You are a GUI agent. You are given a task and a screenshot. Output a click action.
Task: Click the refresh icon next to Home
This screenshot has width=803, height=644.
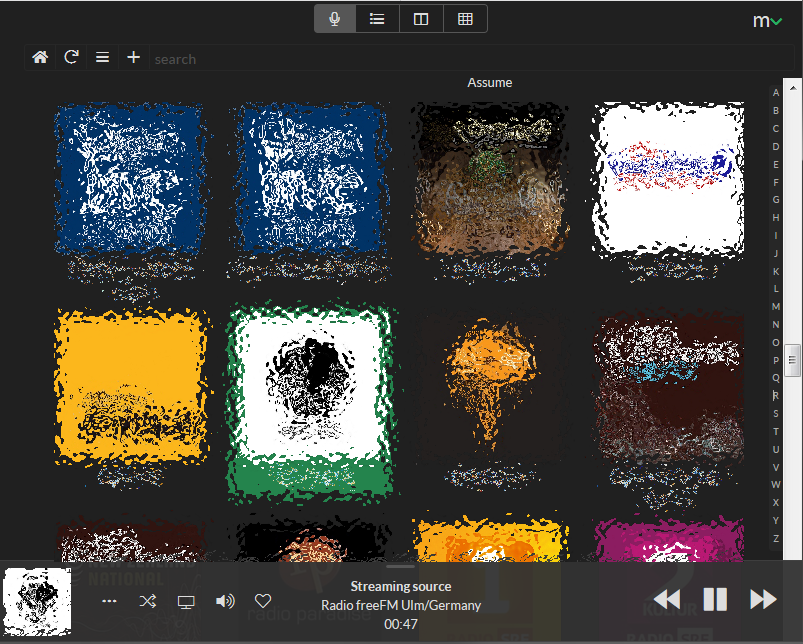point(71,58)
